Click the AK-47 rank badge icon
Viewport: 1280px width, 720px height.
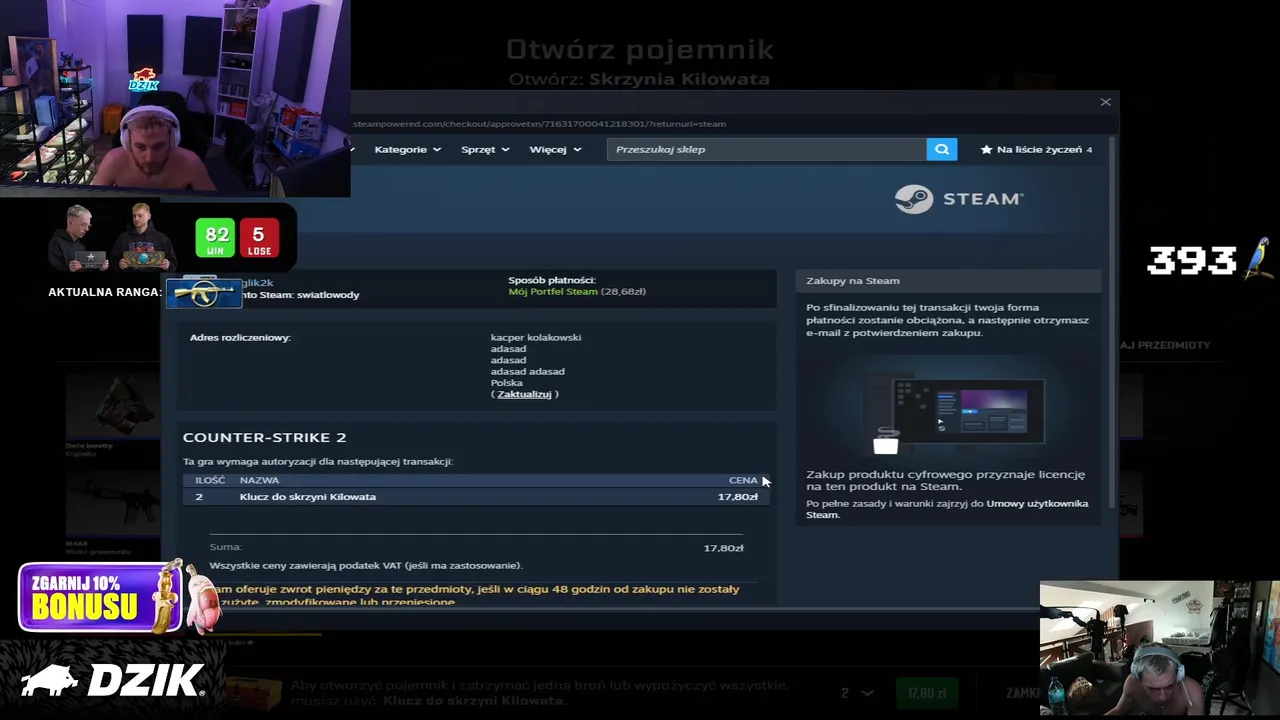point(205,293)
